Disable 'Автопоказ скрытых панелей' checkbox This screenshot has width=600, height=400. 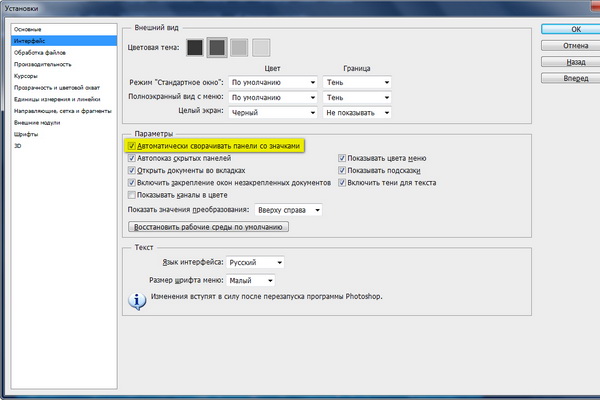(133, 158)
